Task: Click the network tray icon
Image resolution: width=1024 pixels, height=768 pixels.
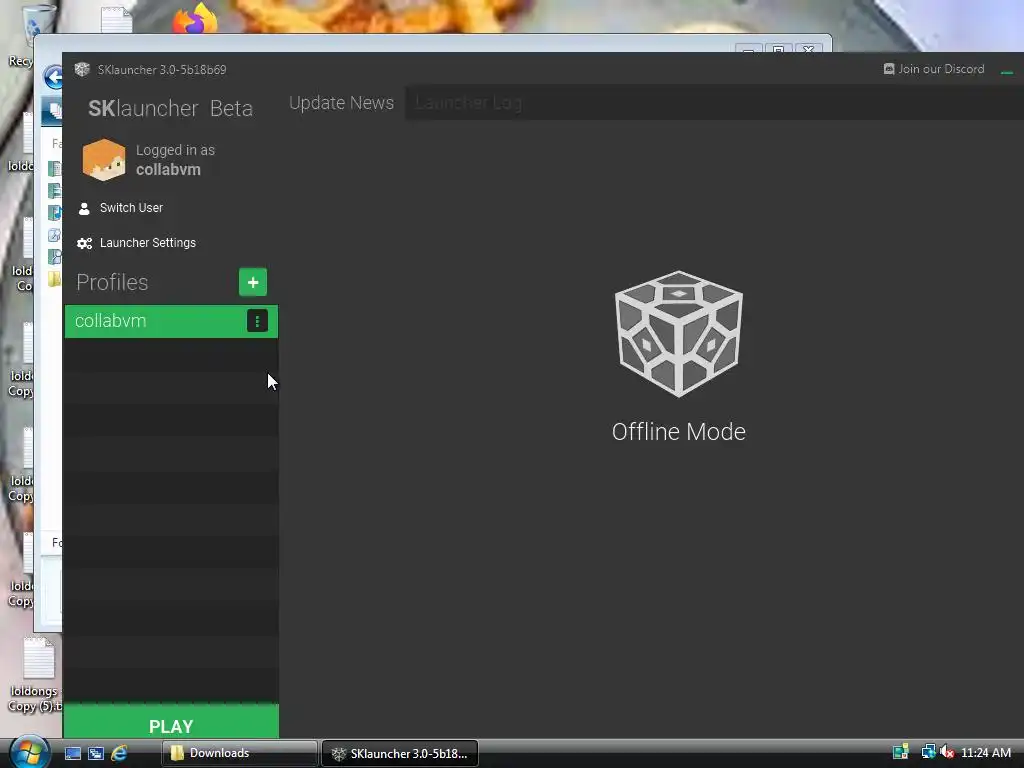Action: click(928, 752)
